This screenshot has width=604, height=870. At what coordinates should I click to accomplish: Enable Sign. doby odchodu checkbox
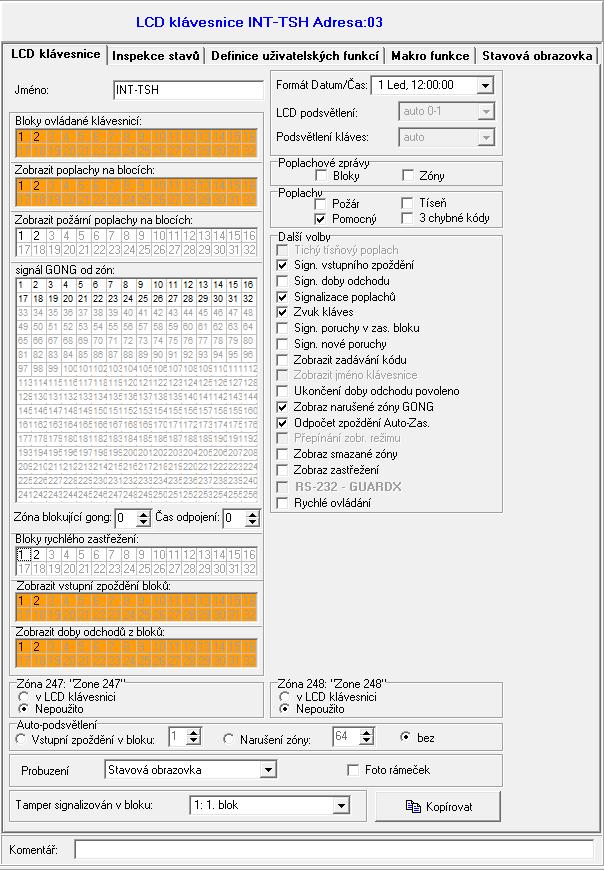282,281
